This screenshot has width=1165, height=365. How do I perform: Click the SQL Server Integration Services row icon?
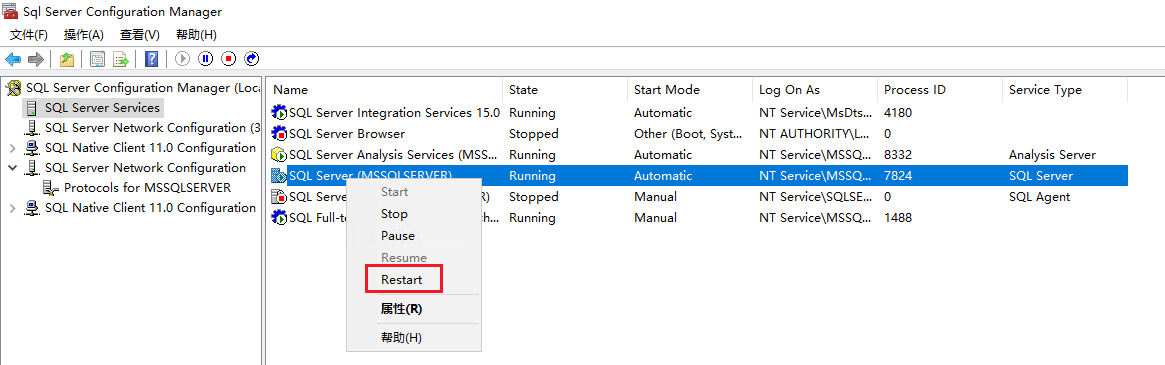coord(279,113)
